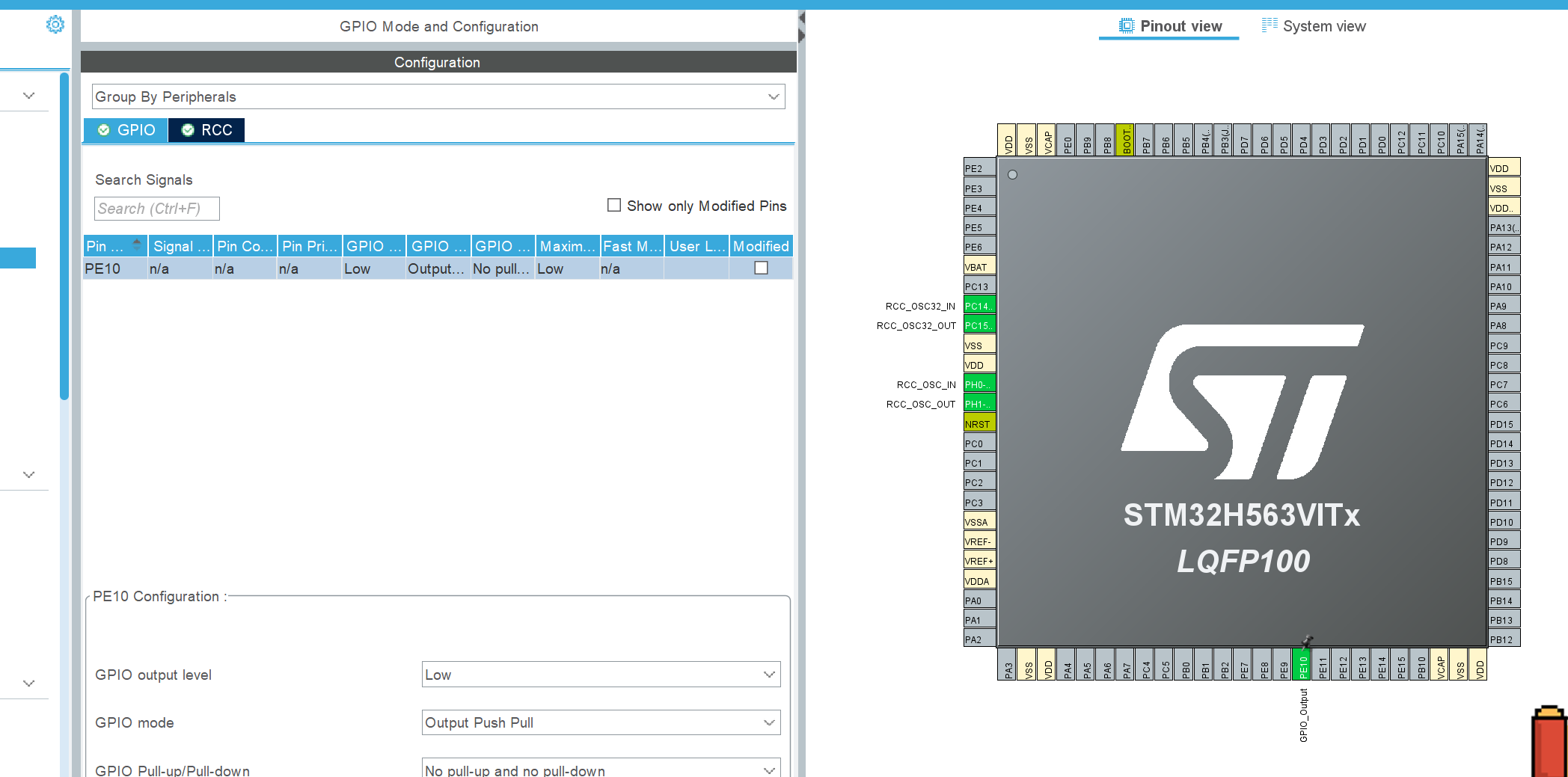1568x777 pixels.
Task: Click the NRST pin on the package
Action: (979, 423)
